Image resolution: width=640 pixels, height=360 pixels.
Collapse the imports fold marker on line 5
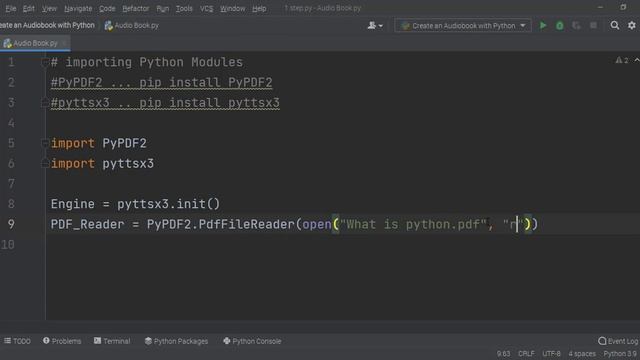45,143
